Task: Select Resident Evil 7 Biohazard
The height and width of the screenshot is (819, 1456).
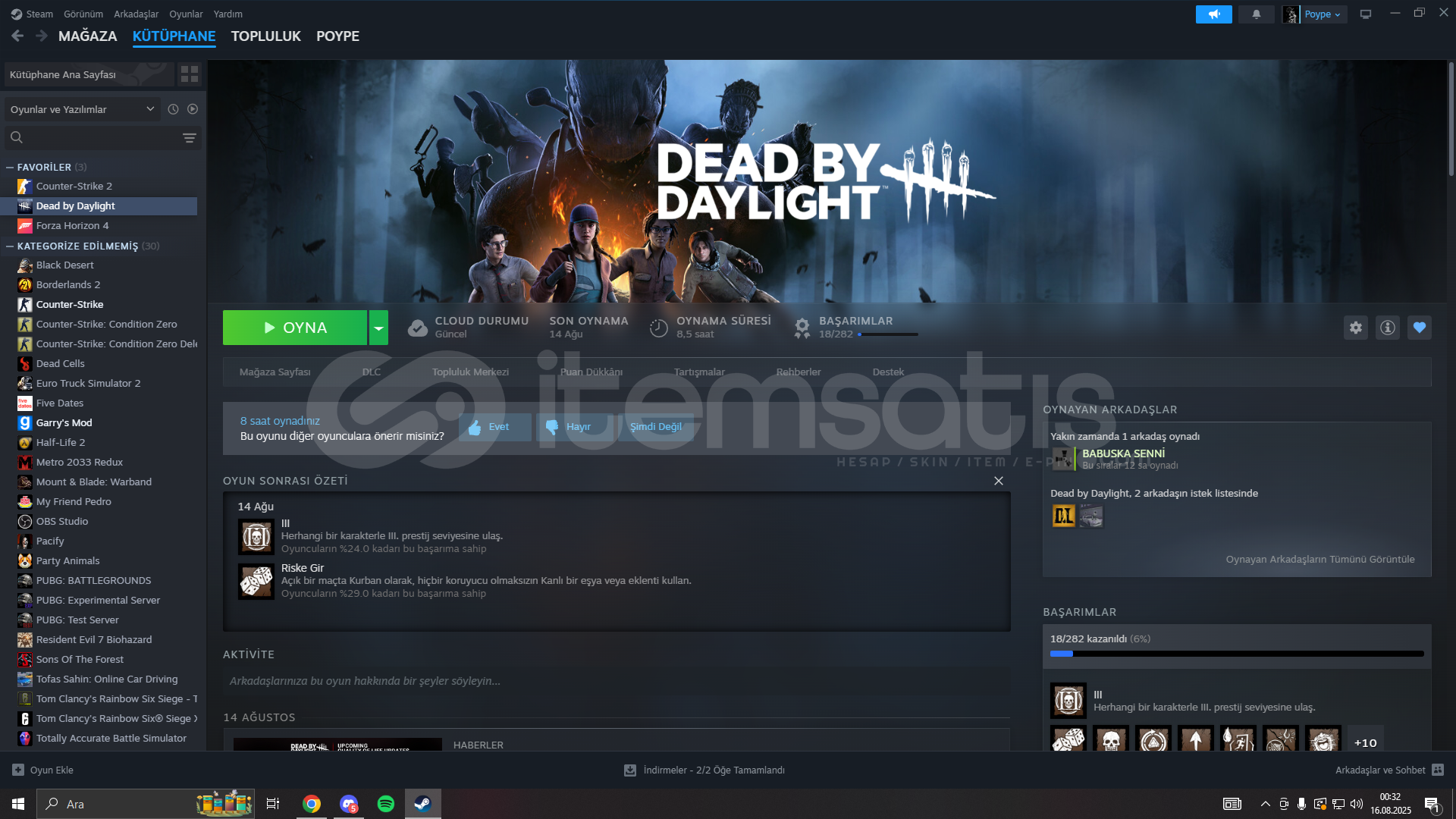Action: (99, 639)
